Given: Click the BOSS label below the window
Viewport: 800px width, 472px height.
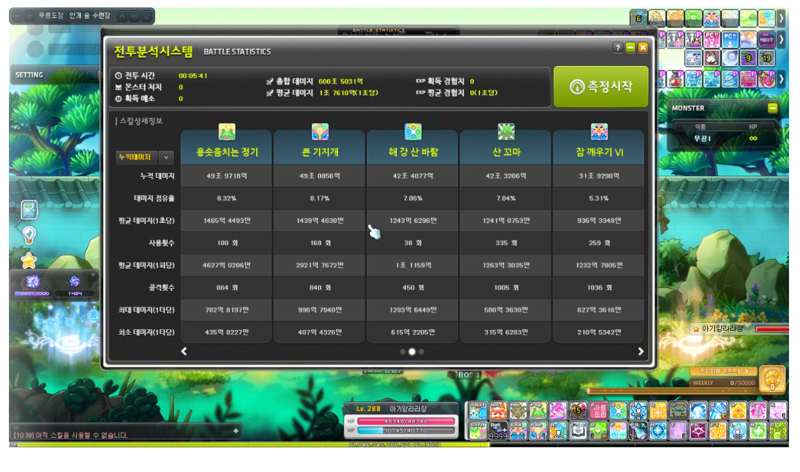Looking at the screenshot, I should click(468, 375).
